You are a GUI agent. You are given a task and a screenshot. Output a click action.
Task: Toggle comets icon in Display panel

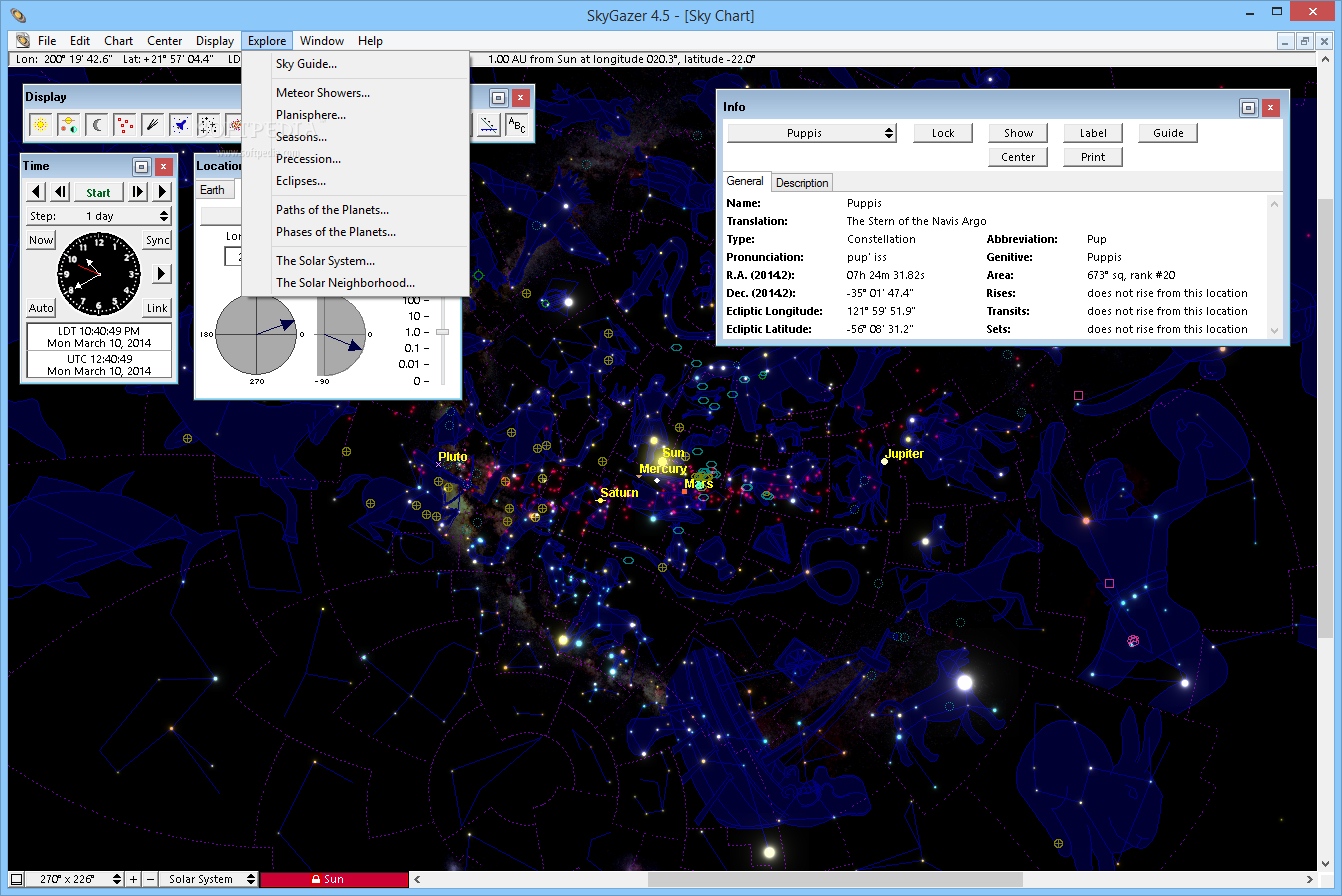153,125
